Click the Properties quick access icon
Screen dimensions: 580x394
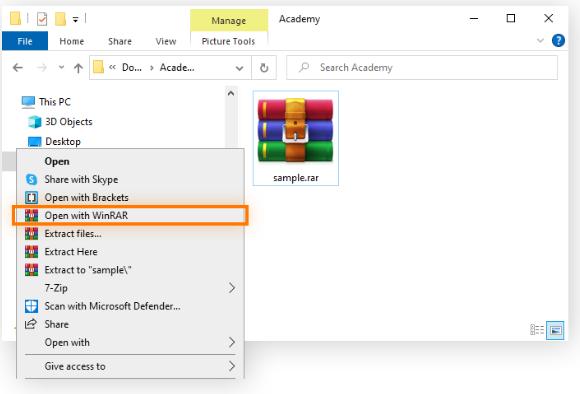click(x=42, y=18)
